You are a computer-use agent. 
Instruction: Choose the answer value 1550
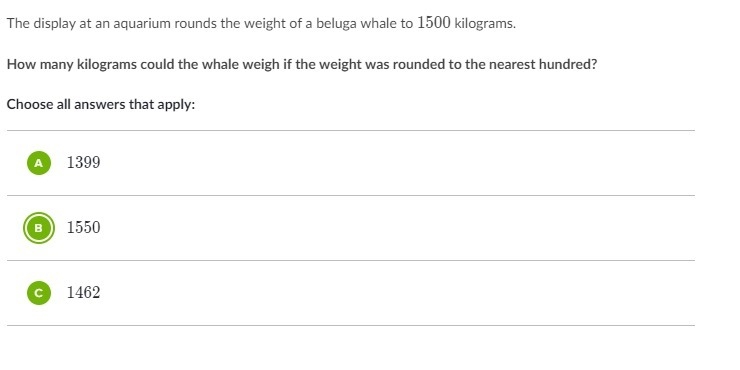coord(84,228)
